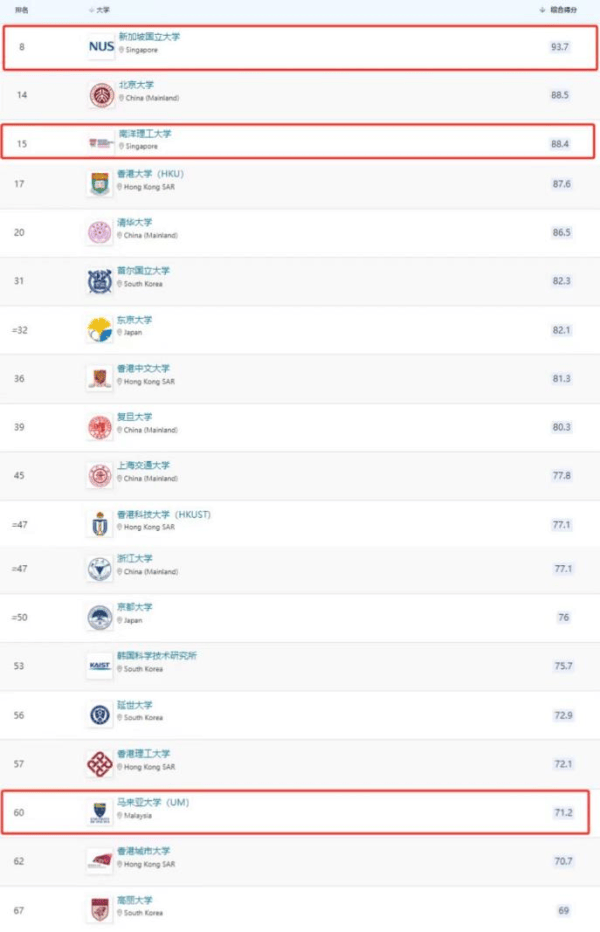Open the 新加坡国立大学 link

(149, 37)
